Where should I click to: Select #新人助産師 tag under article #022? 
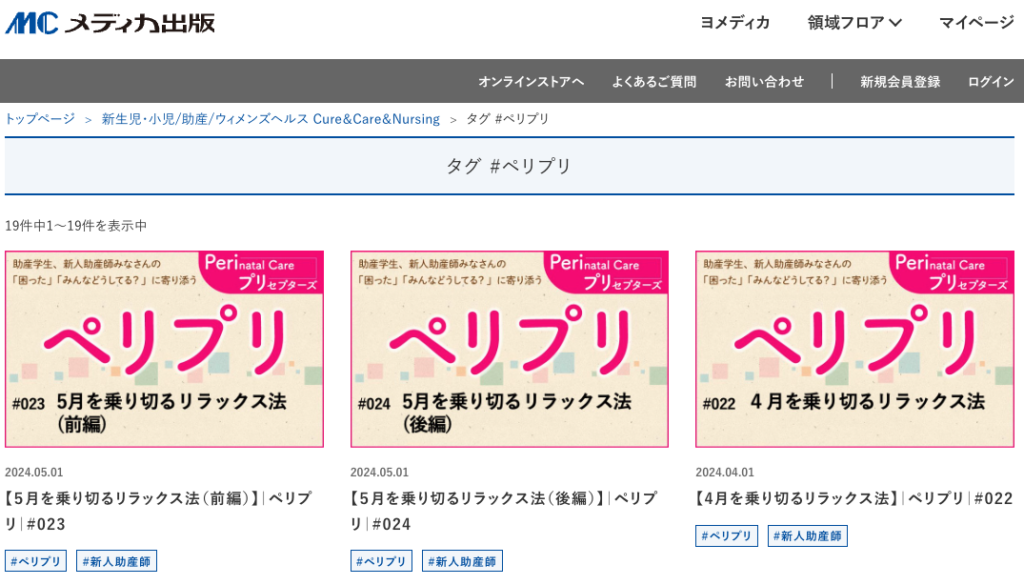808,536
